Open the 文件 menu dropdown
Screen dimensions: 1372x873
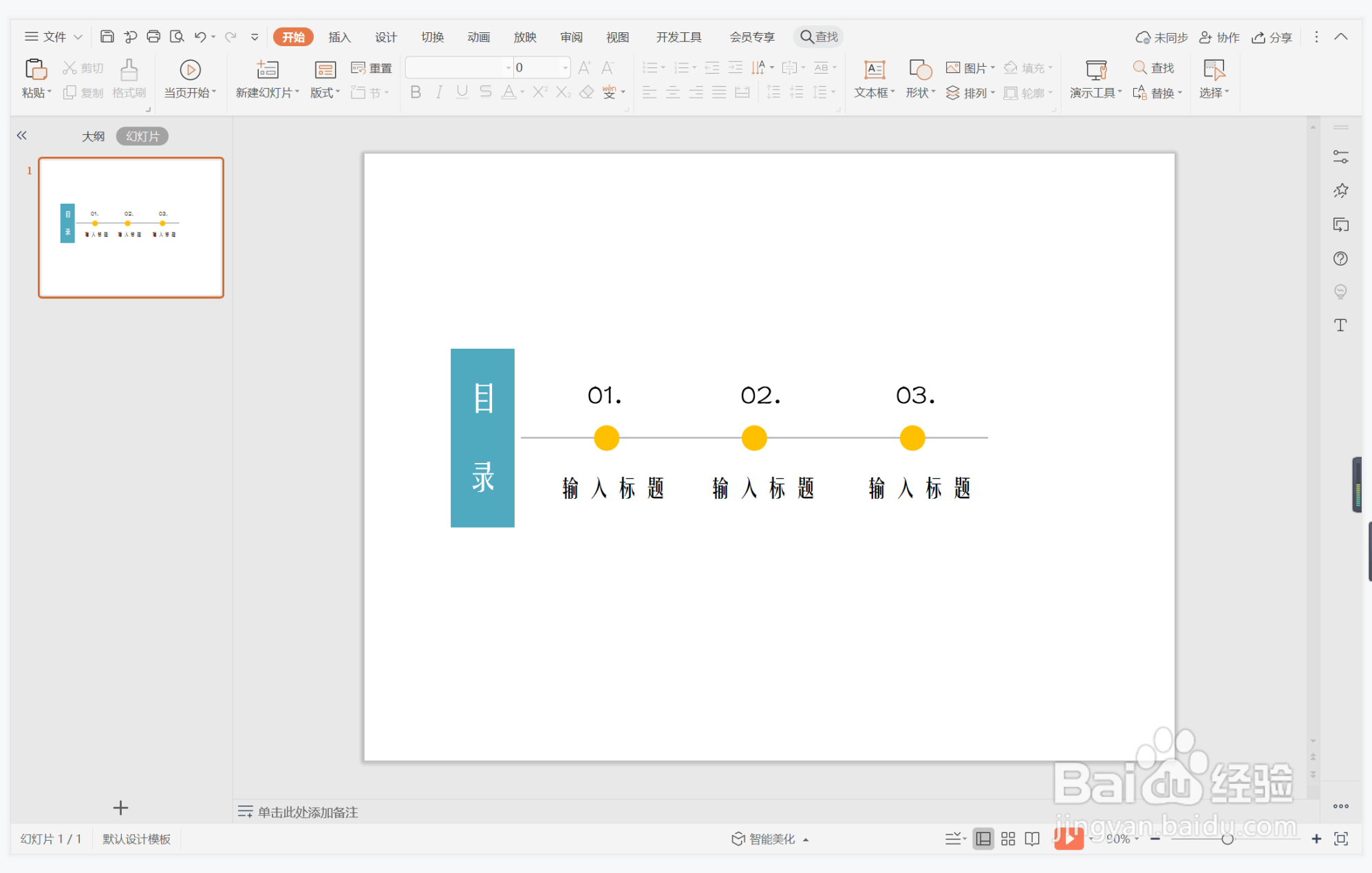pyautogui.click(x=54, y=36)
